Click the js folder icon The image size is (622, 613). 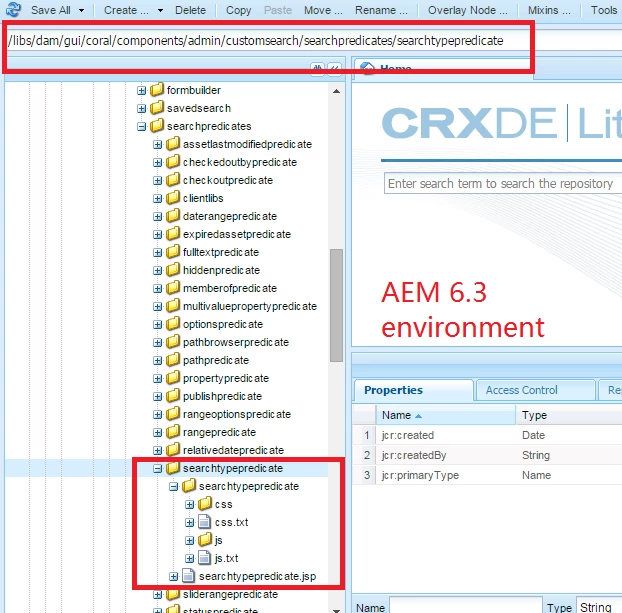click(205, 540)
